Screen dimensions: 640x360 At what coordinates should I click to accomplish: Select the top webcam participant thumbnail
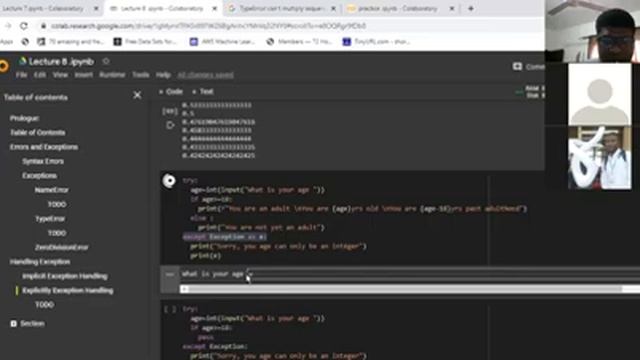(x=592, y=31)
